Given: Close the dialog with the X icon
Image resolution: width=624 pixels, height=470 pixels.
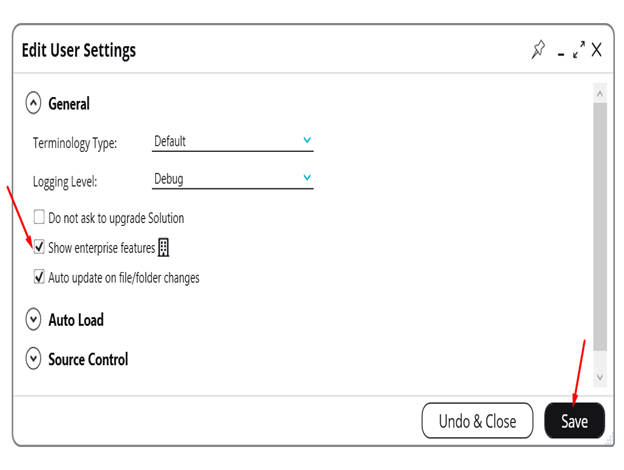Looking at the screenshot, I should coord(596,50).
